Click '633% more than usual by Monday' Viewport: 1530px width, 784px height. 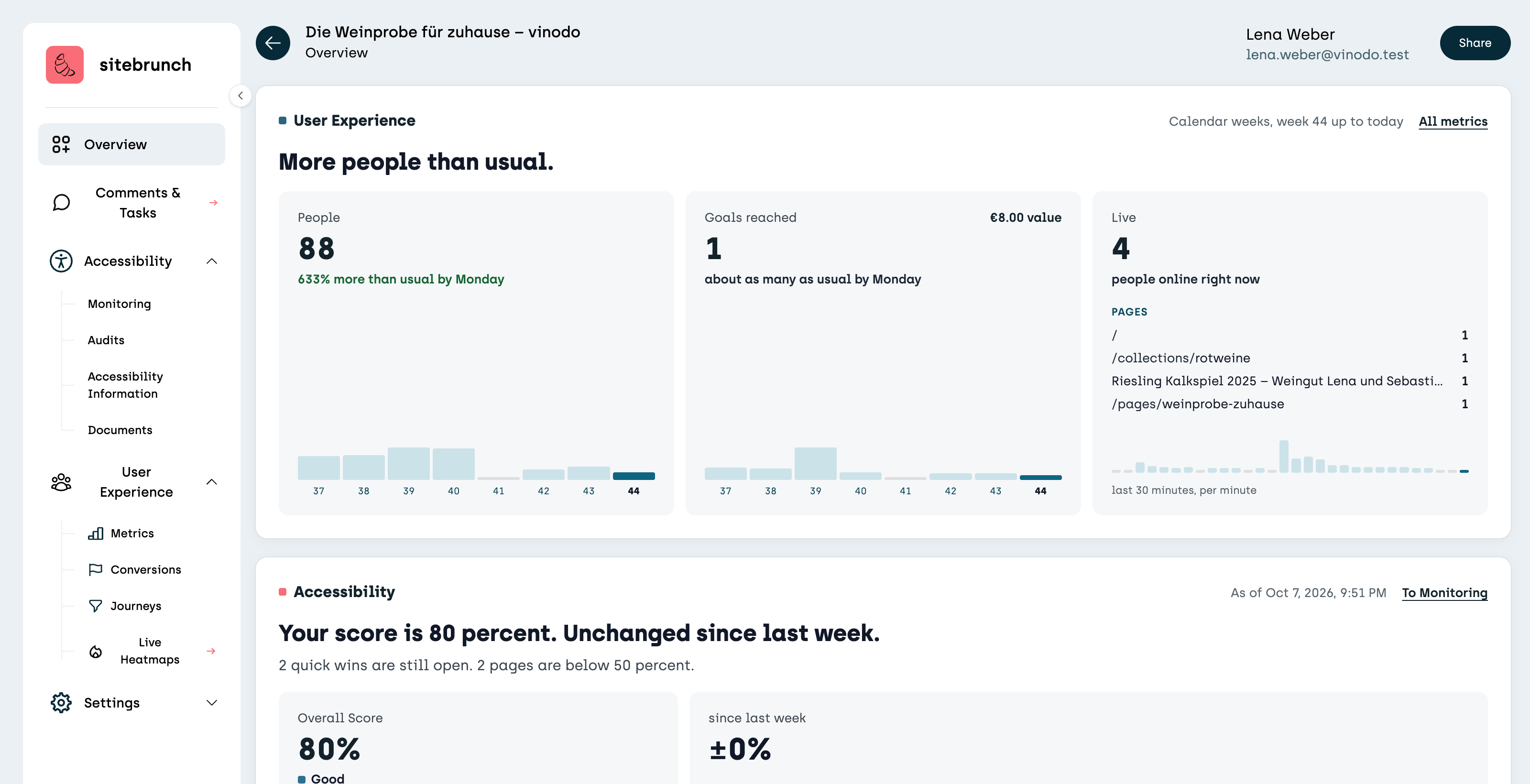click(401, 279)
